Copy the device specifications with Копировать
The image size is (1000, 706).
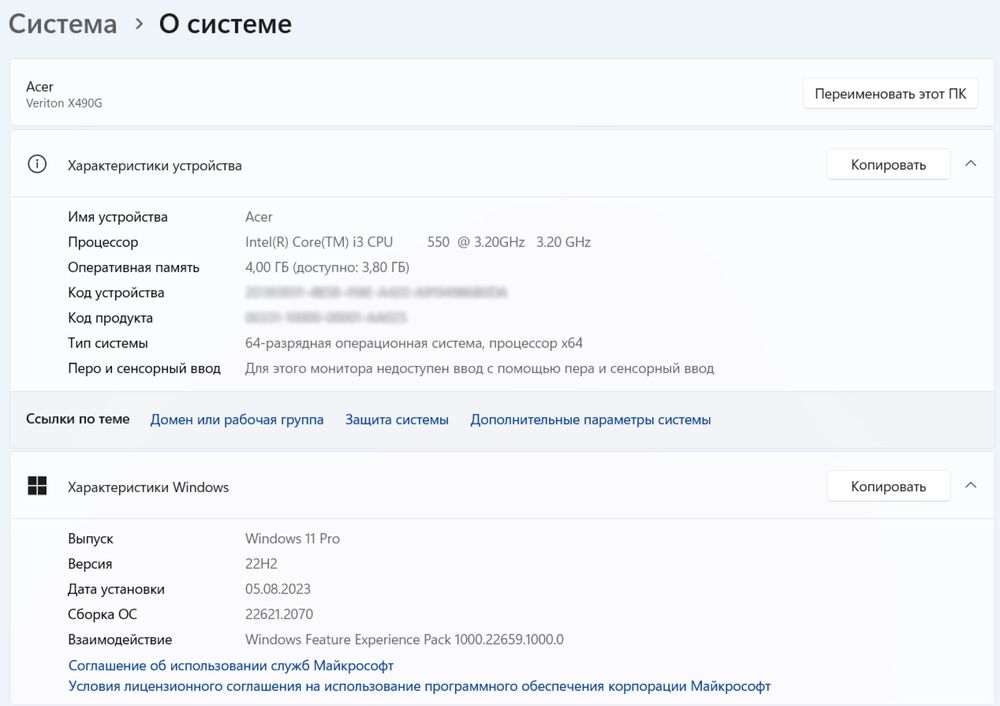point(888,165)
